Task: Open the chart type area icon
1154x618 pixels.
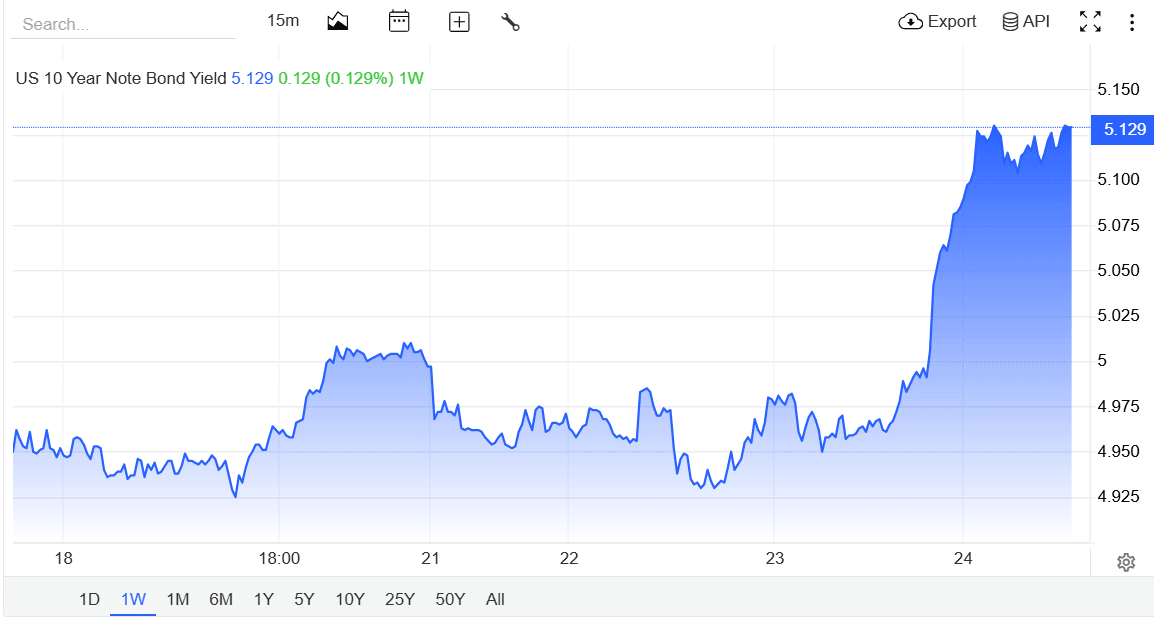Action: pyautogui.click(x=338, y=21)
